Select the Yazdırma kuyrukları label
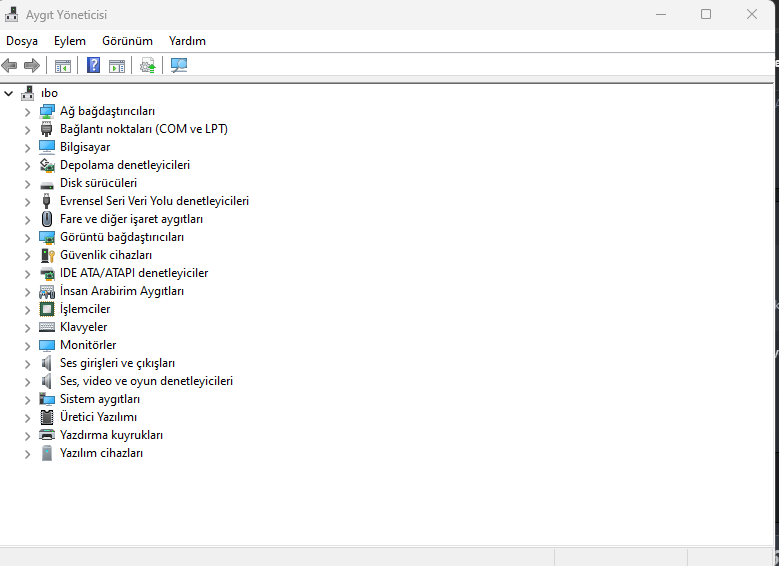Screen dimensions: 779x566 click(111, 435)
